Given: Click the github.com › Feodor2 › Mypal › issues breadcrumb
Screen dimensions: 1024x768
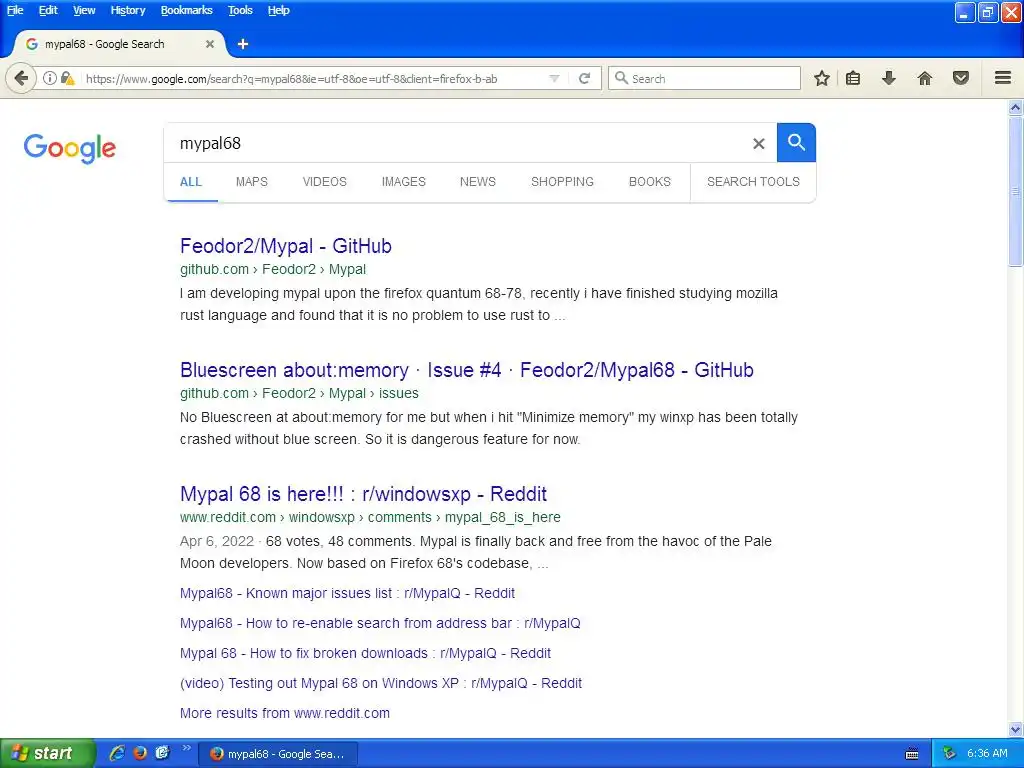Looking at the screenshot, I should coord(299,393).
